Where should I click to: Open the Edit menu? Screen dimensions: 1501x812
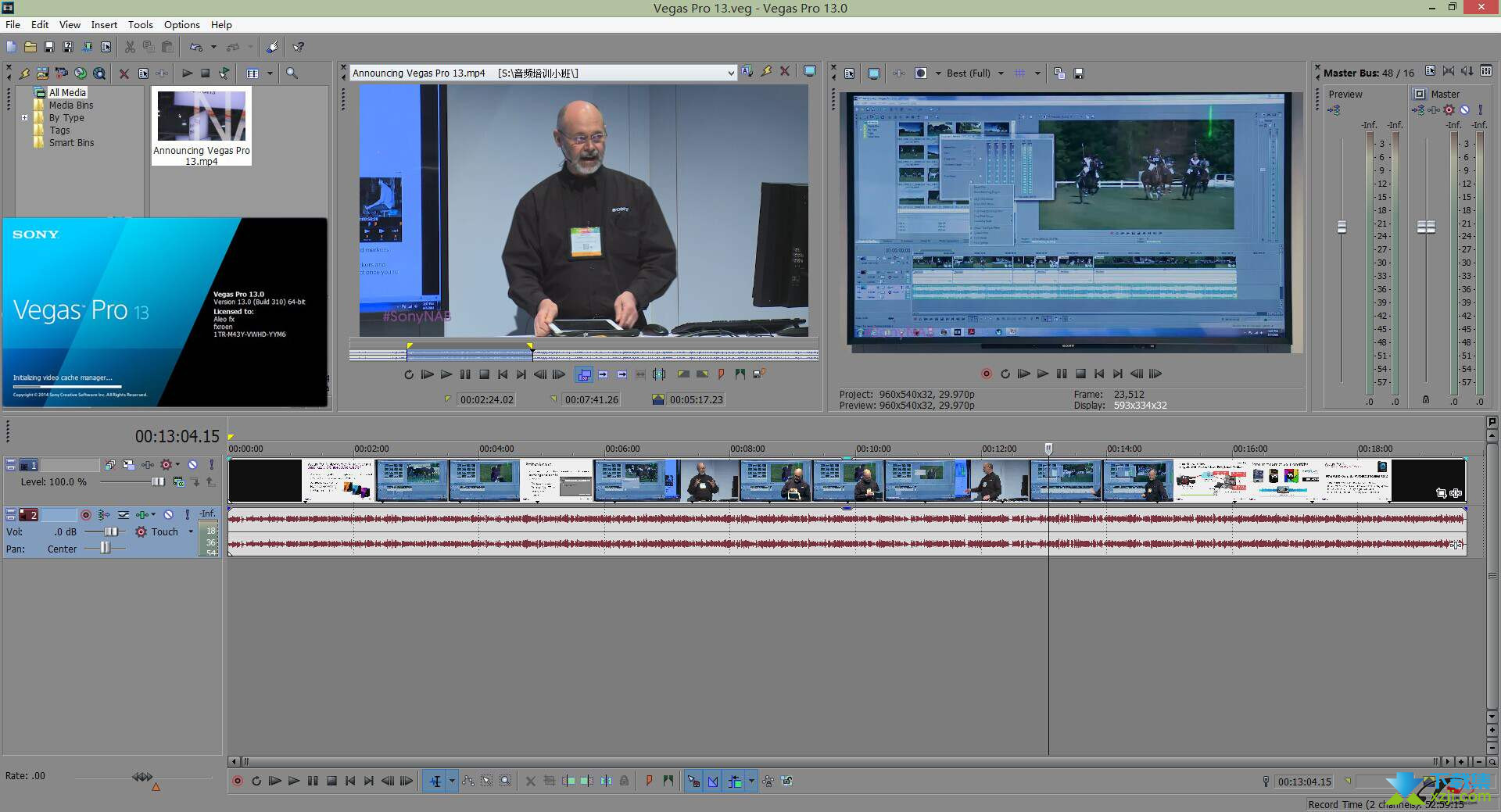tap(40, 24)
